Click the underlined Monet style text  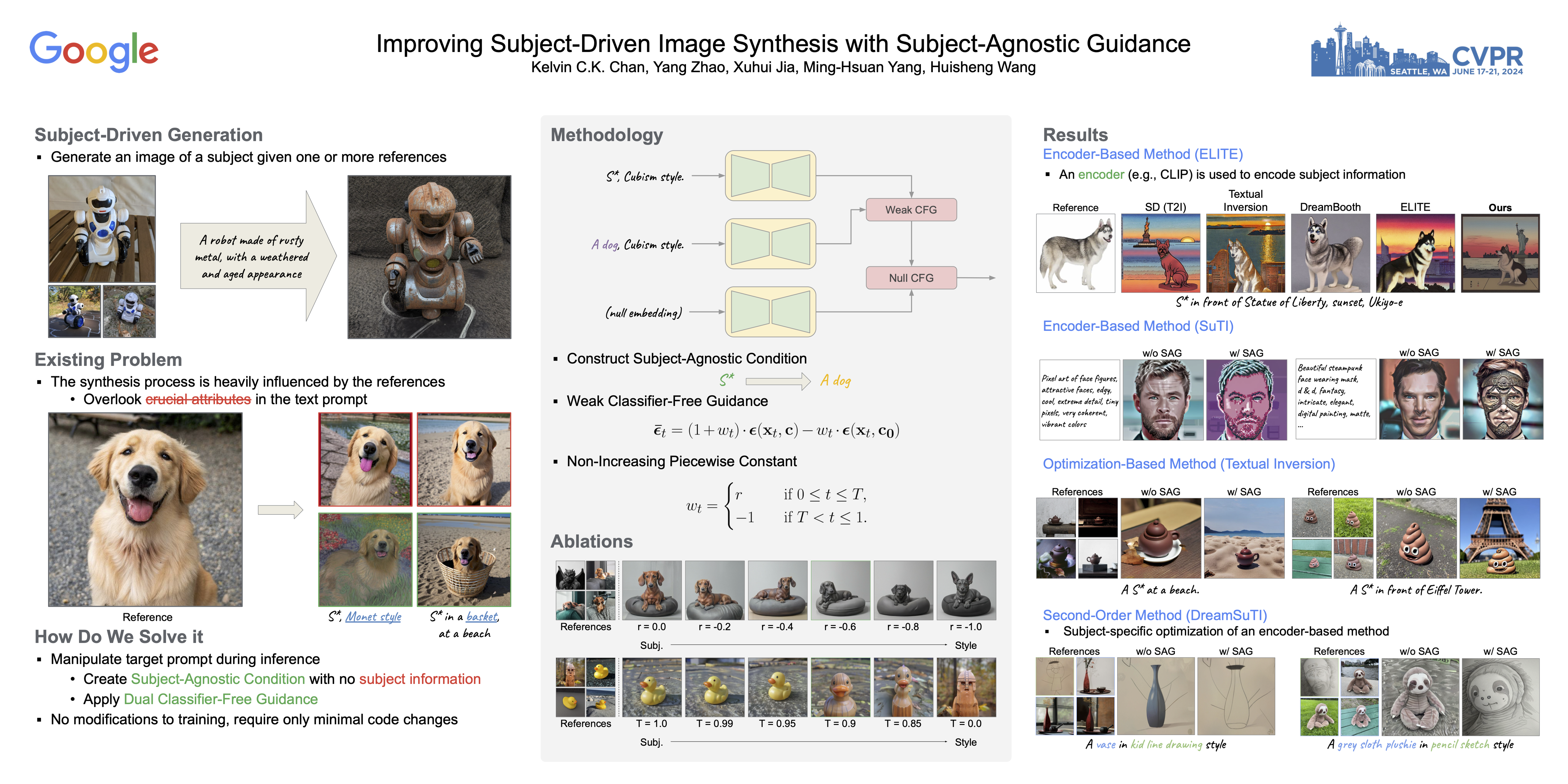(373, 616)
